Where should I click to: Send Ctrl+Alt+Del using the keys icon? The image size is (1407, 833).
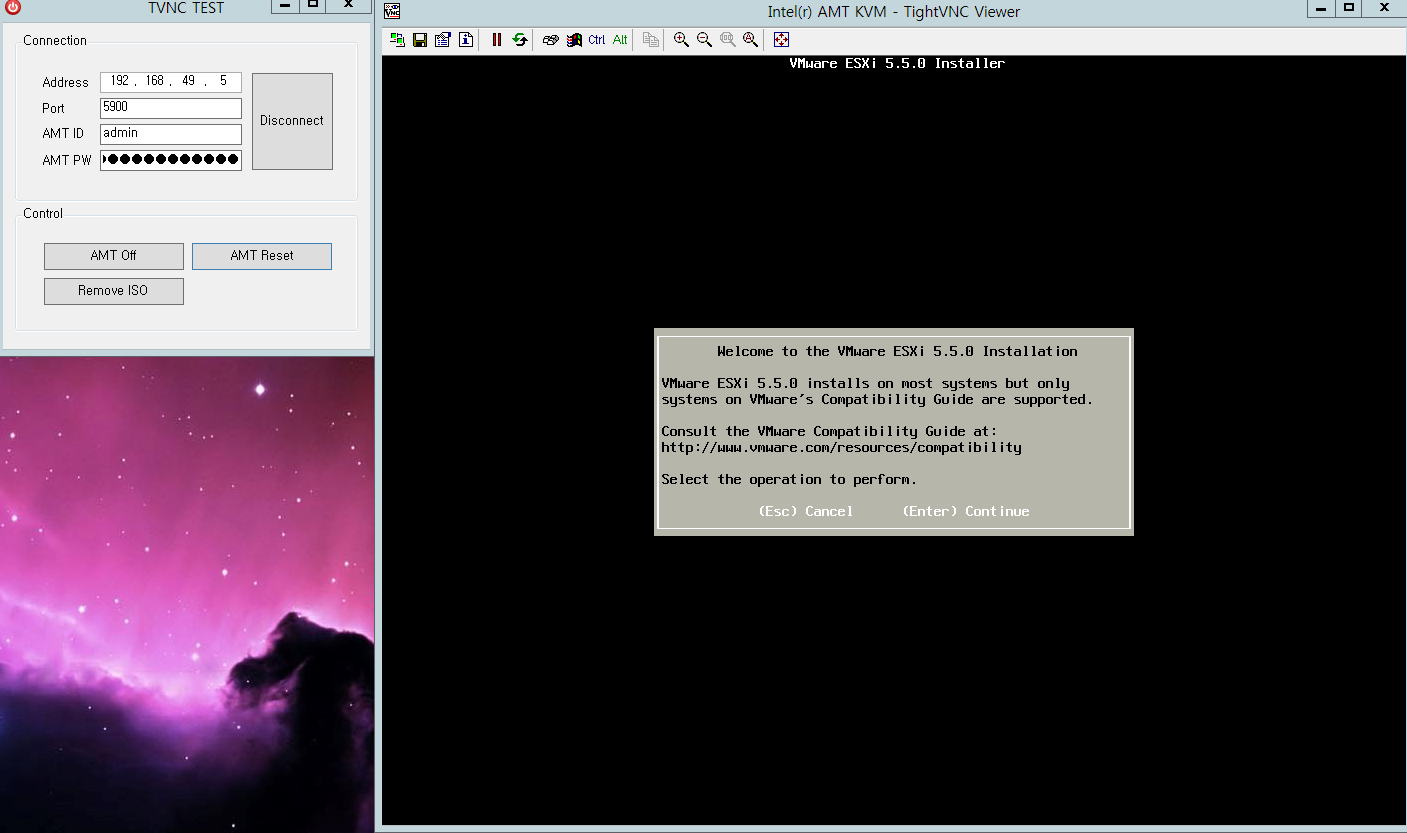coord(551,40)
